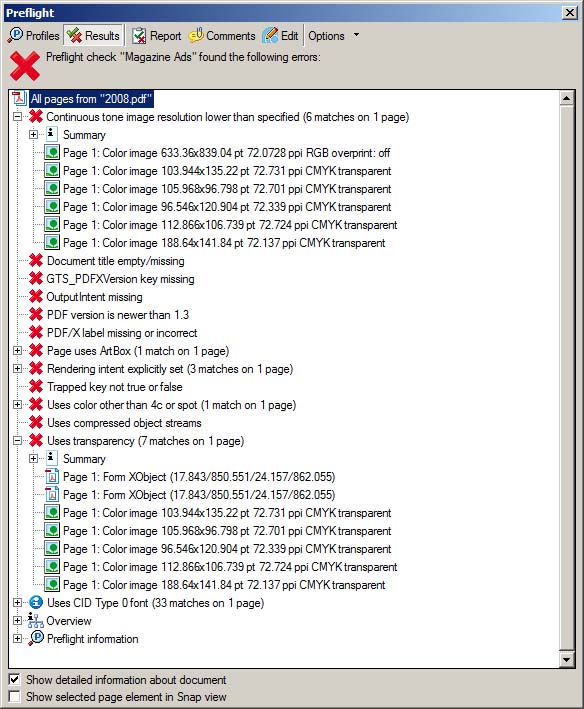
Task: Collapse the Continuous tone image resolution node
Action: tap(17, 117)
